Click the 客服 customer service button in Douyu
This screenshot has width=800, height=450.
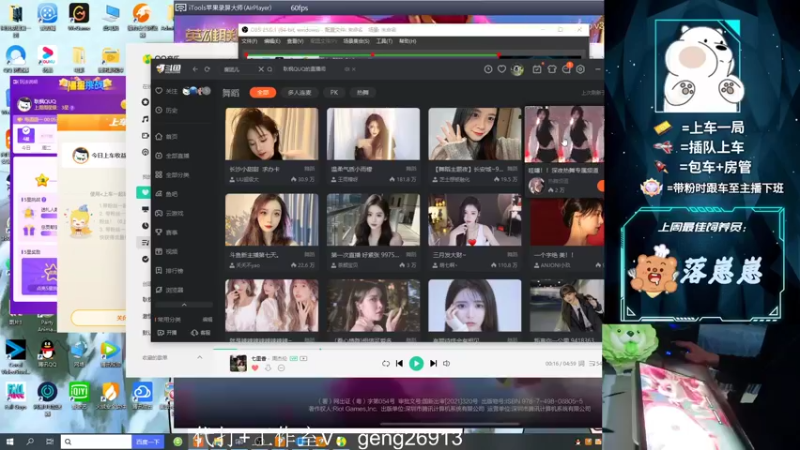click(201, 333)
